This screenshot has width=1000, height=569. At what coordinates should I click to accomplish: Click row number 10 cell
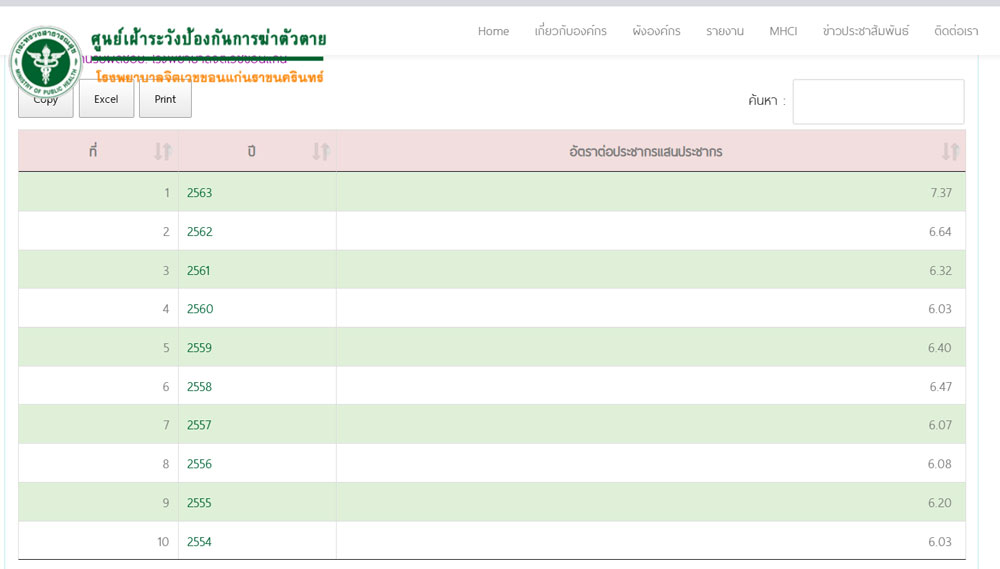pyautogui.click(x=98, y=541)
